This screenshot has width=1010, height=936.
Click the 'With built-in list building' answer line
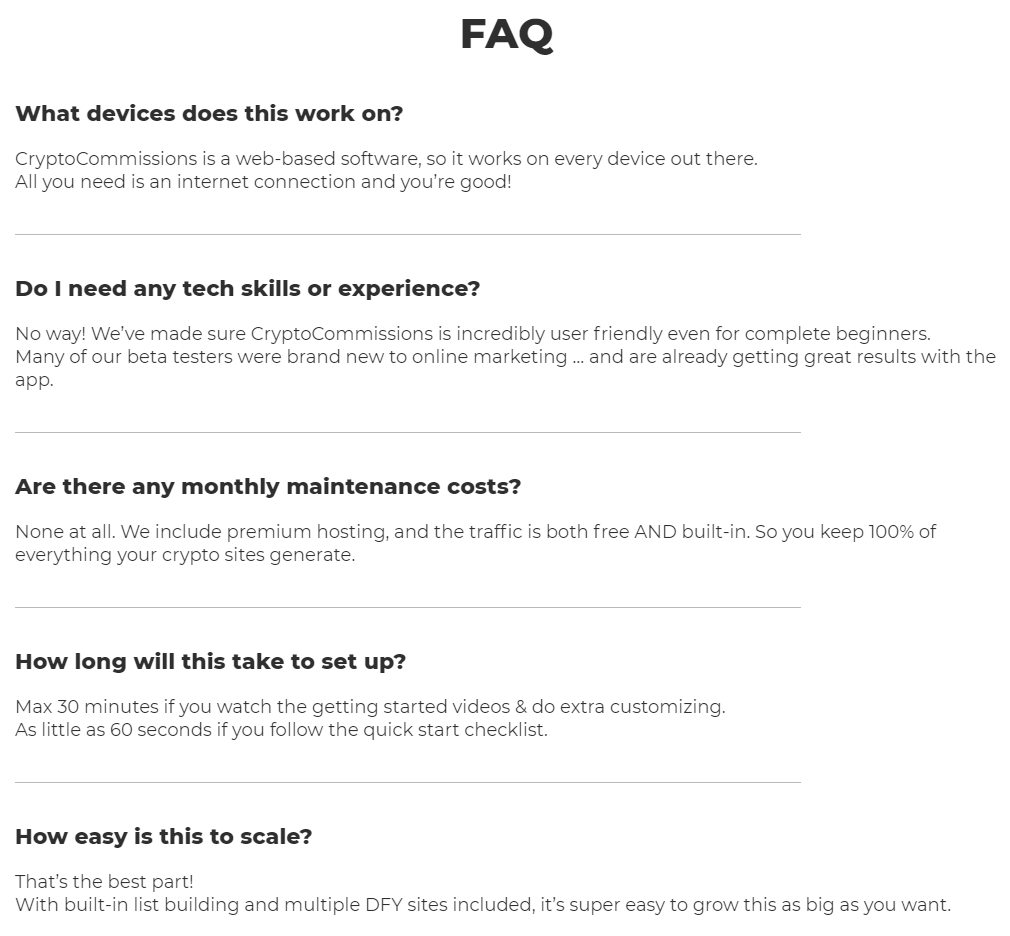coord(483,904)
